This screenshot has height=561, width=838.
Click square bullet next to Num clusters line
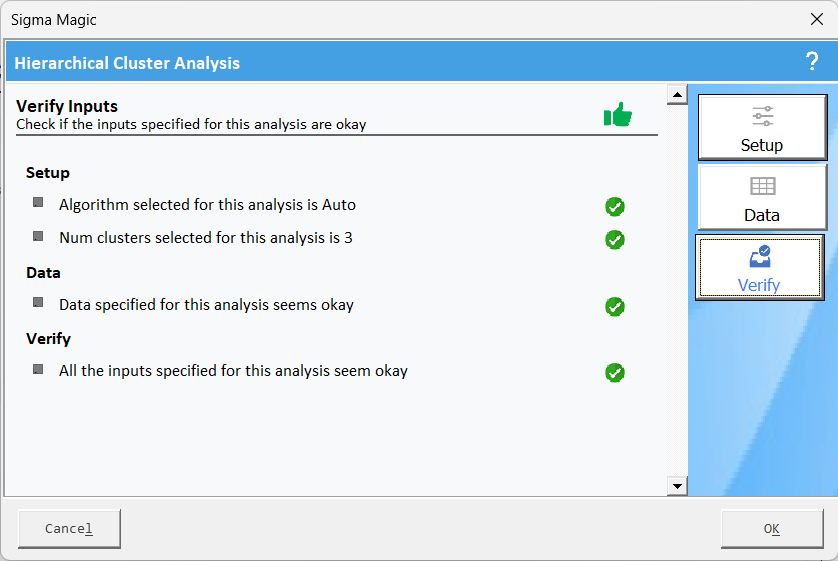pyautogui.click(x=38, y=236)
